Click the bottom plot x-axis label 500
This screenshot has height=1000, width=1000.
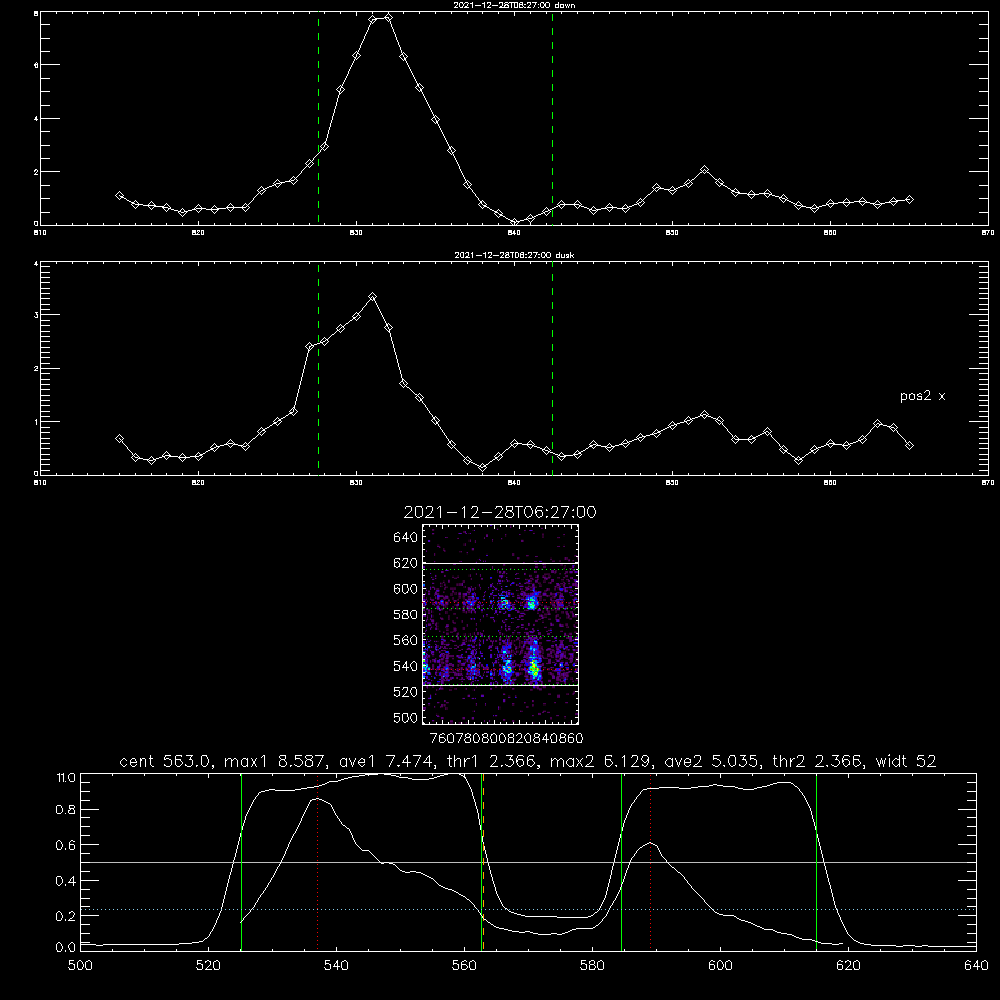click(x=80, y=966)
